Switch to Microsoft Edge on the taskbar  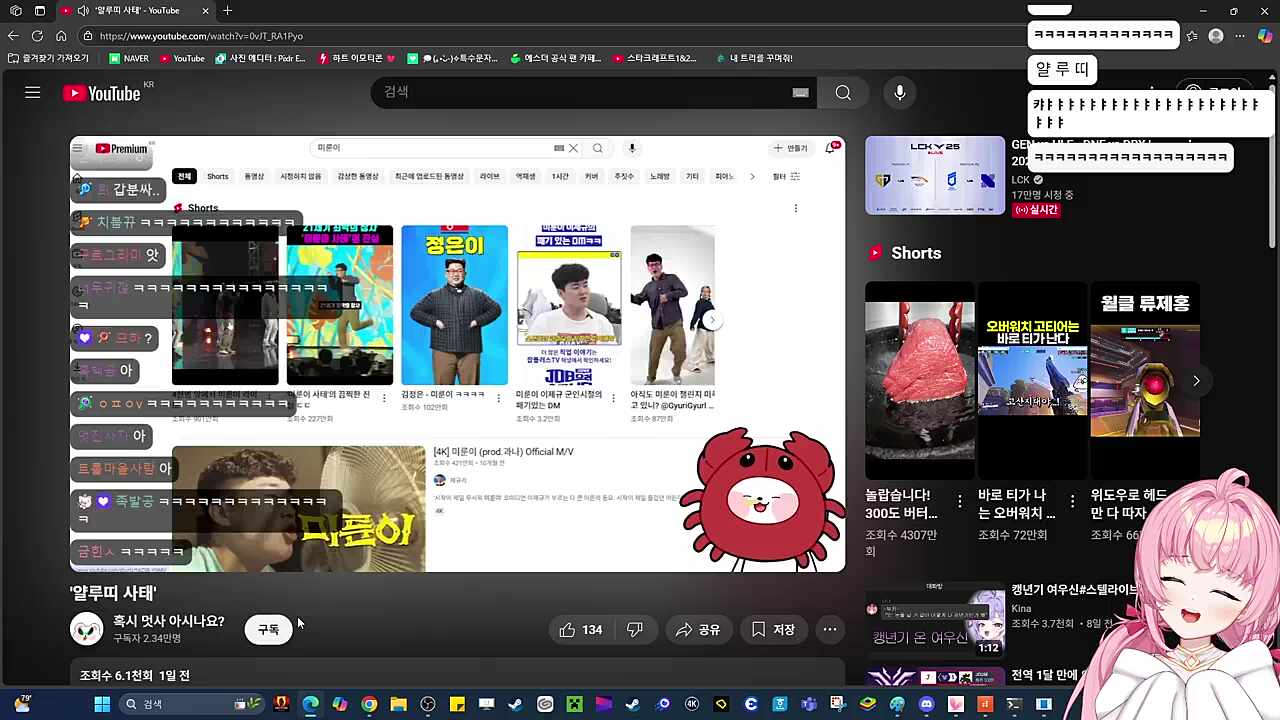point(311,704)
